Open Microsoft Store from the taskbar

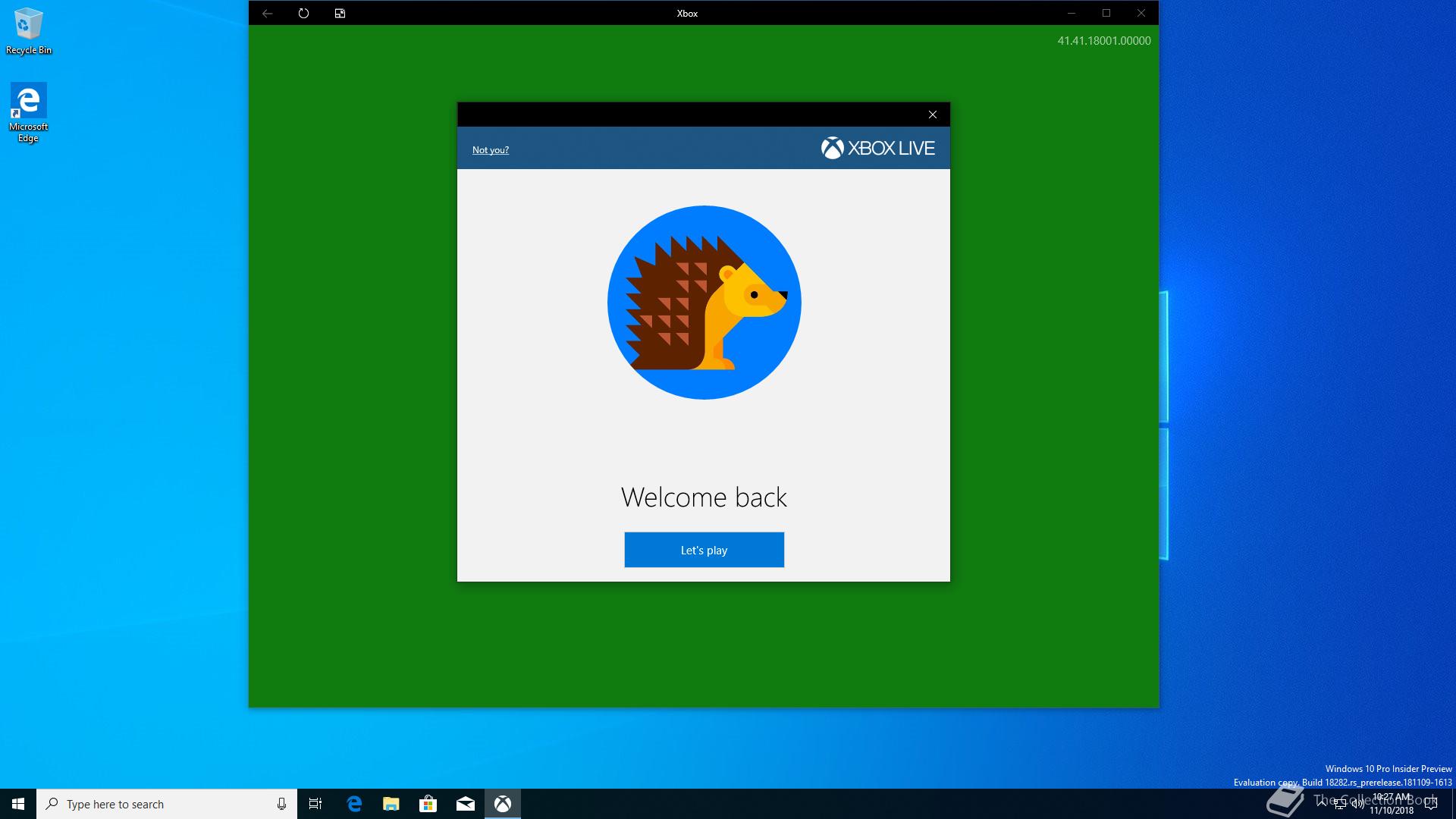tap(428, 804)
